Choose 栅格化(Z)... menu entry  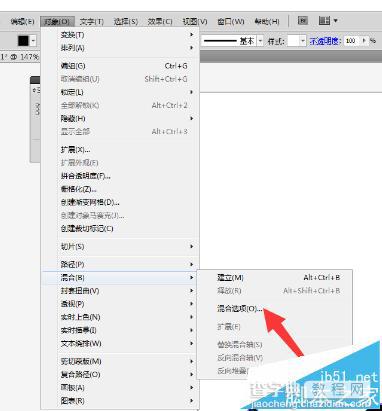(120, 189)
